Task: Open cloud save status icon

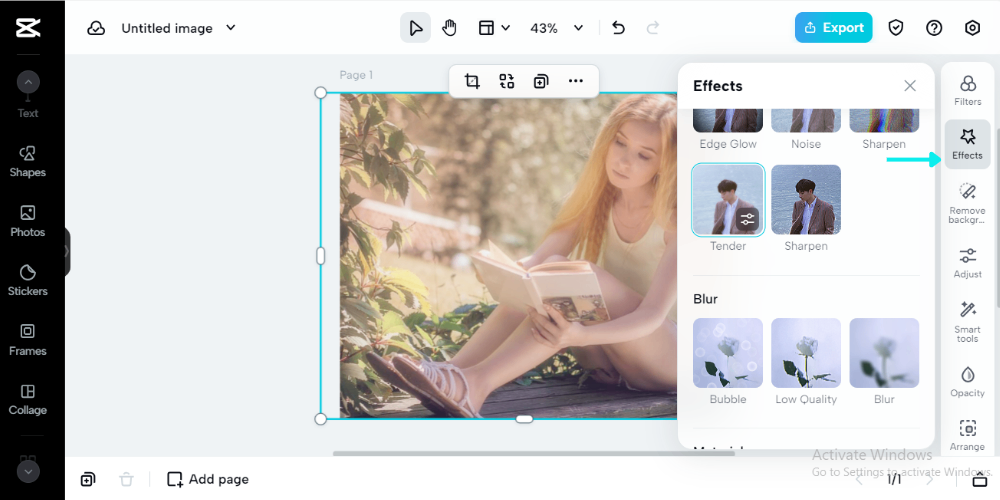Action: pos(96,28)
